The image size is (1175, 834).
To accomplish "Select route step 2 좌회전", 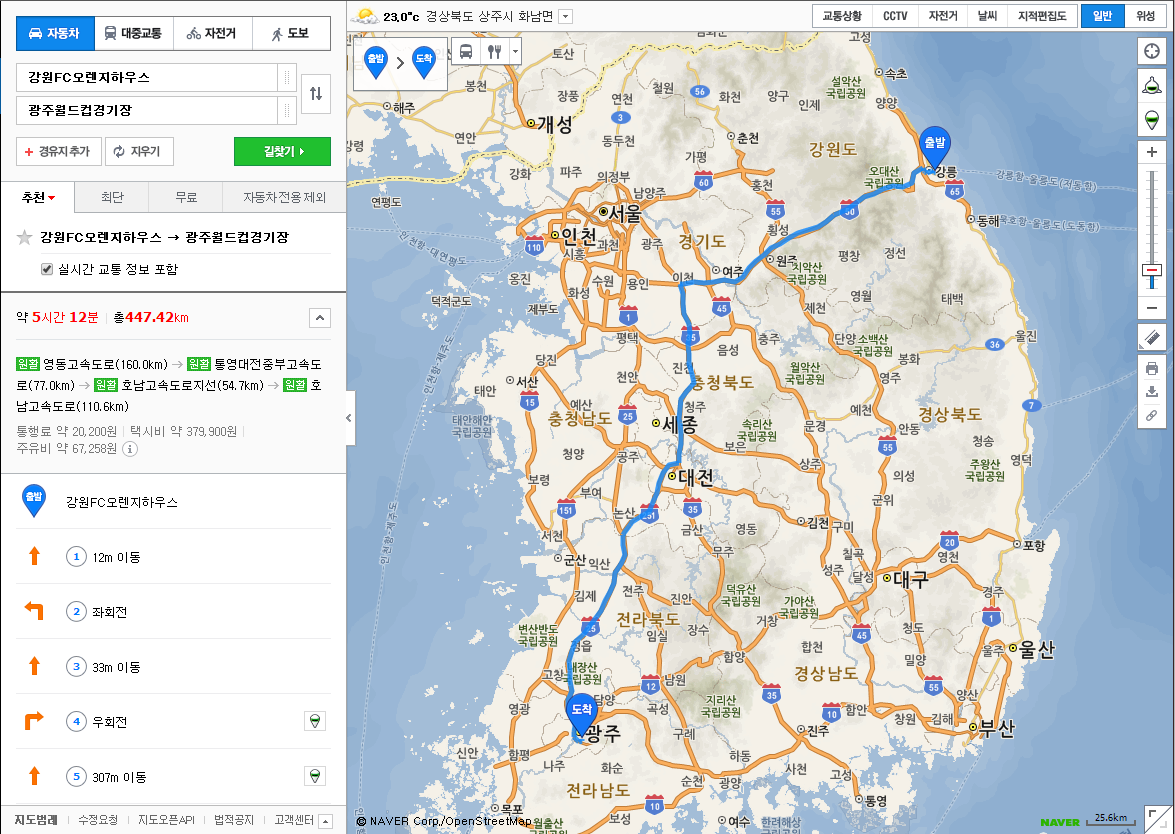I will point(173,611).
